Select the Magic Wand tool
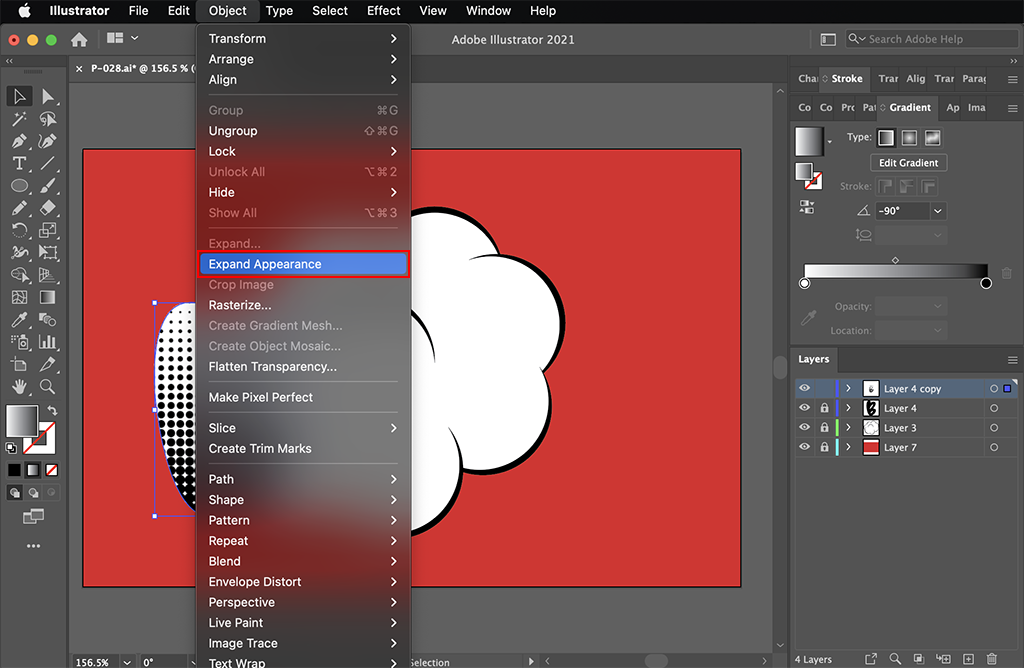Screen dimensions: 1024x668 tap(19, 119)
